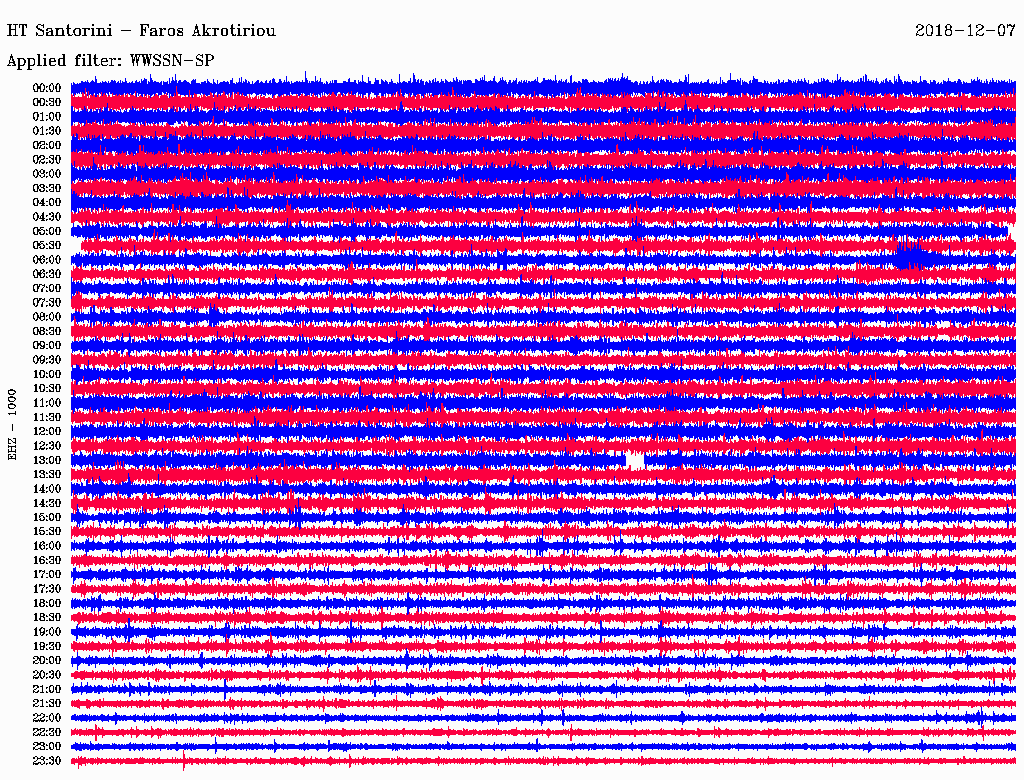Select the 17:00 time label
The image size is (1024, 780).
(47, 575)
